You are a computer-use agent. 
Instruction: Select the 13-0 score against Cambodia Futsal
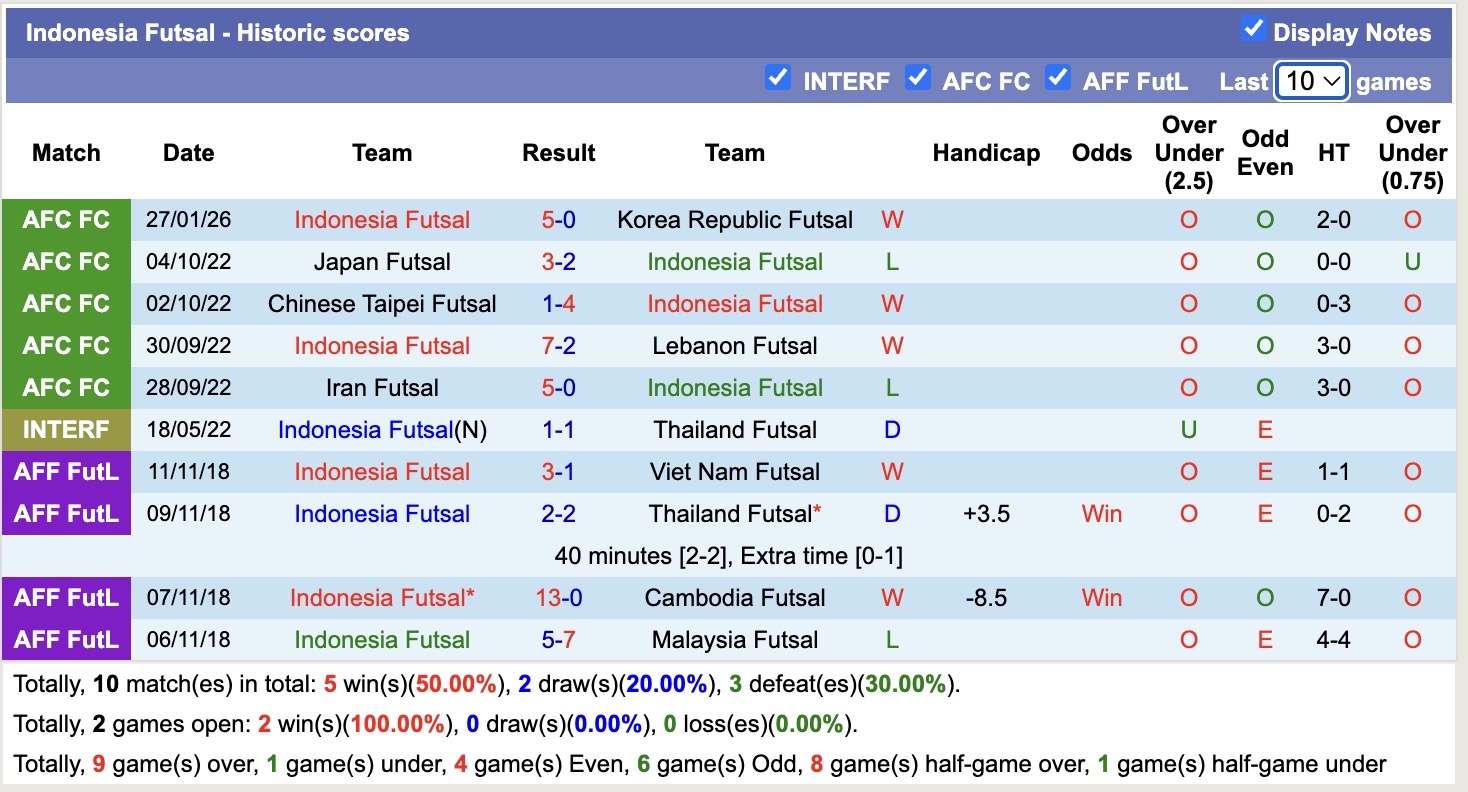pyautogui.click(x=558, y=597)
